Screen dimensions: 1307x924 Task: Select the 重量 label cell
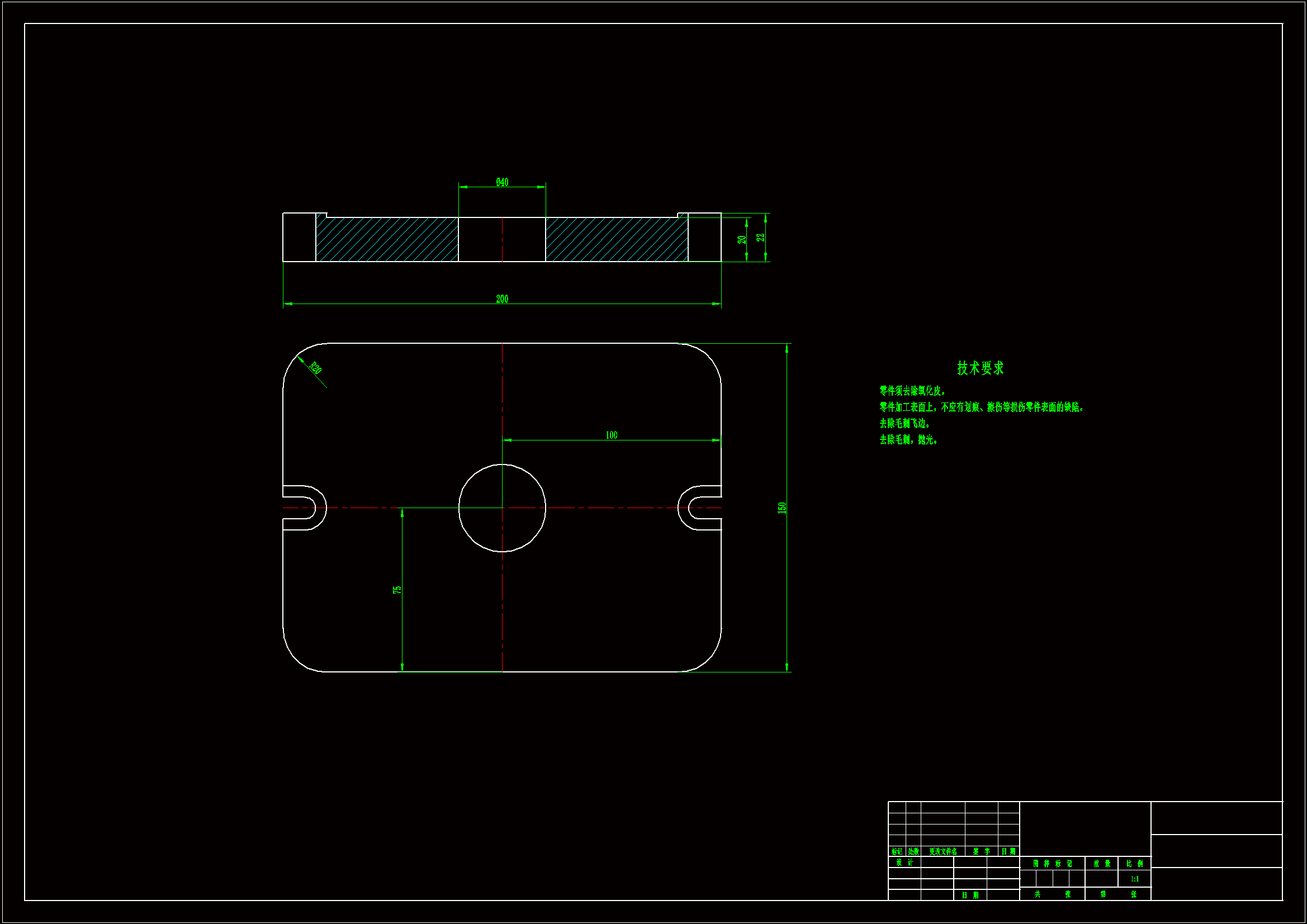pos(1101,864)
